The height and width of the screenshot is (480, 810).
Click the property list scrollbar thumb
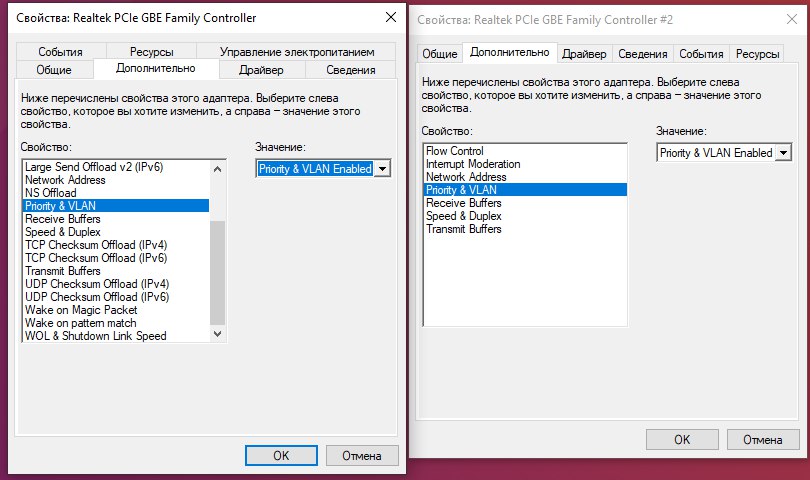217,273
